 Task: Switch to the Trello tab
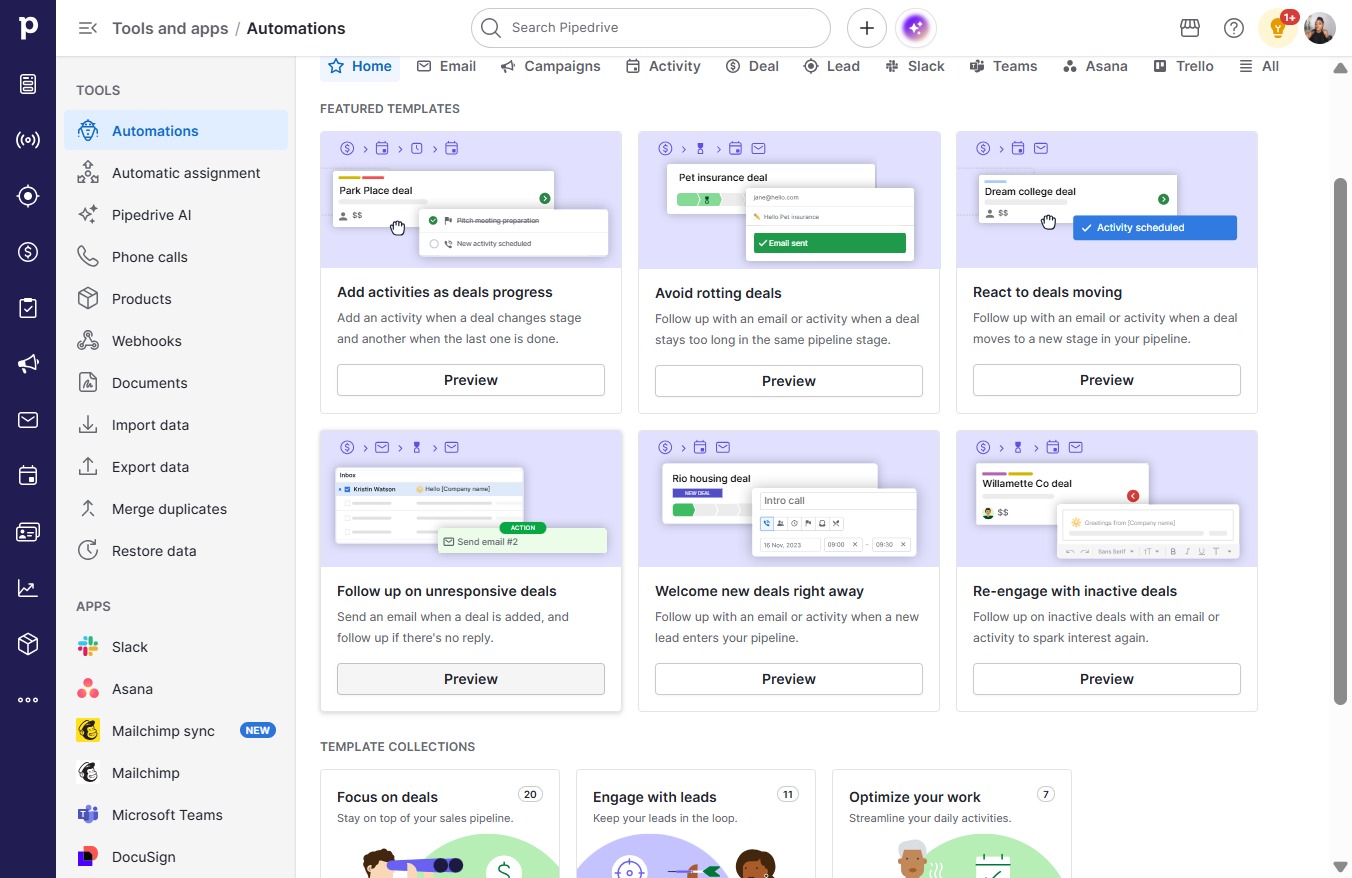pos(1183,66)
